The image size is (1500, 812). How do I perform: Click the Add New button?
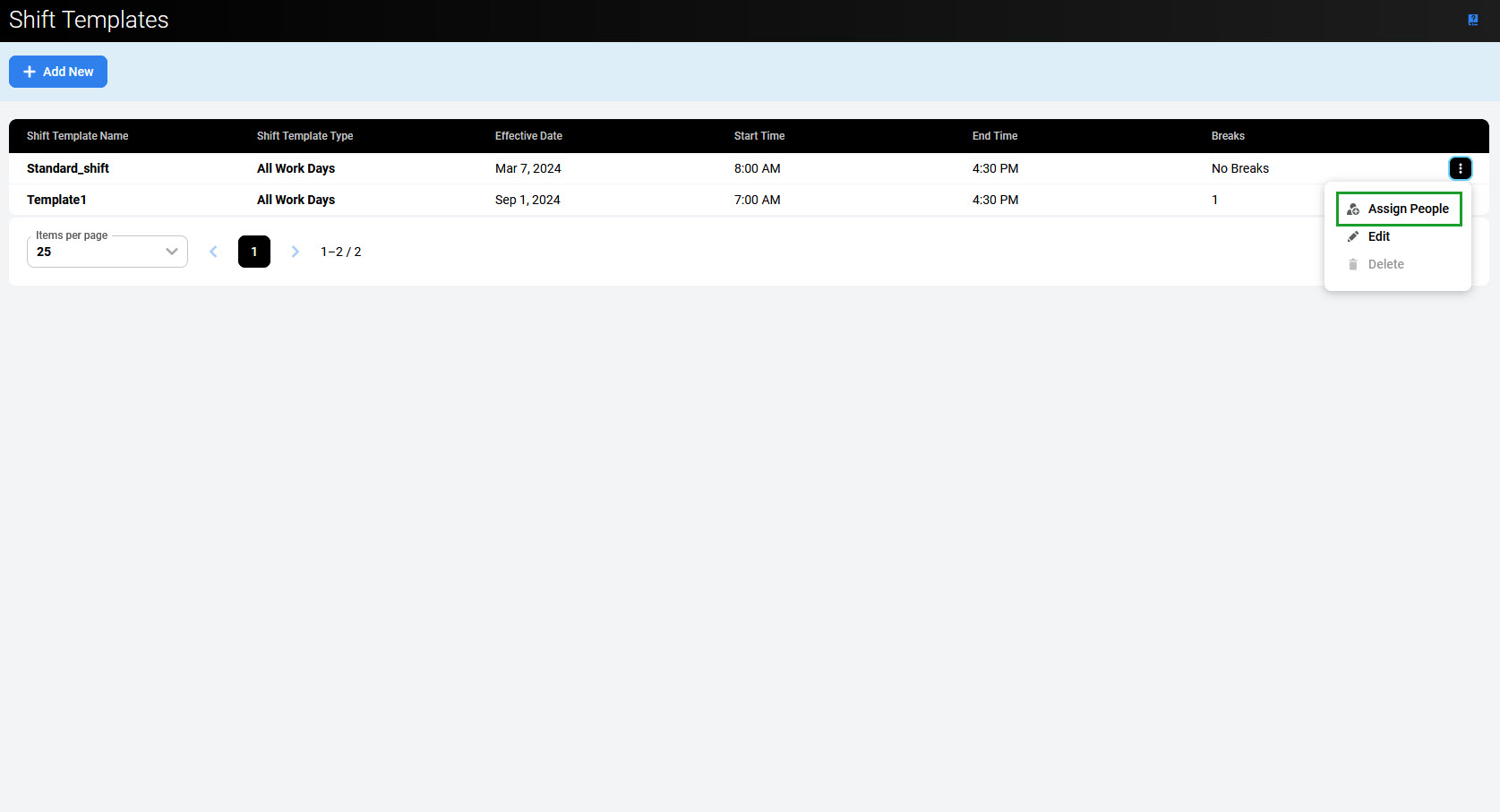click(x=58, y=72)
